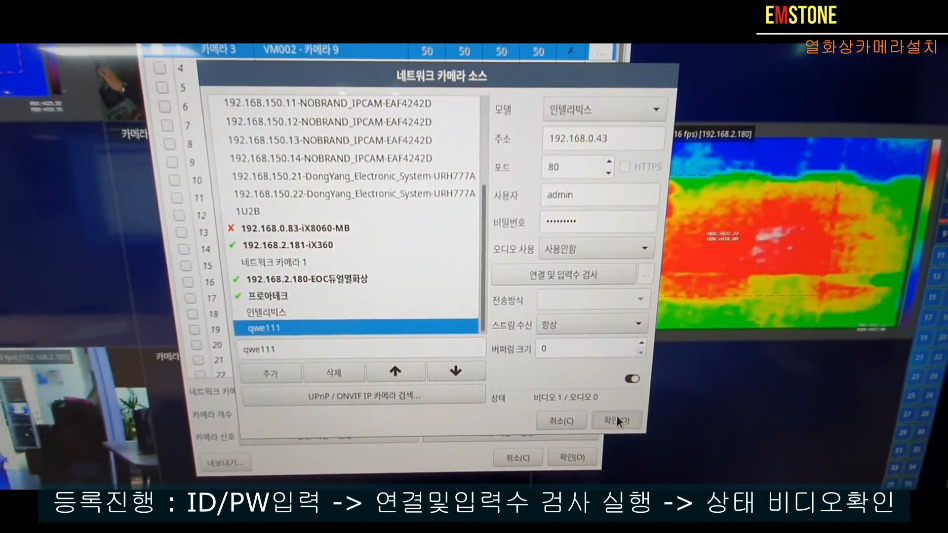
Task: Increase 버퍼링 크기 with the up stepper
Action: (641, 343)
